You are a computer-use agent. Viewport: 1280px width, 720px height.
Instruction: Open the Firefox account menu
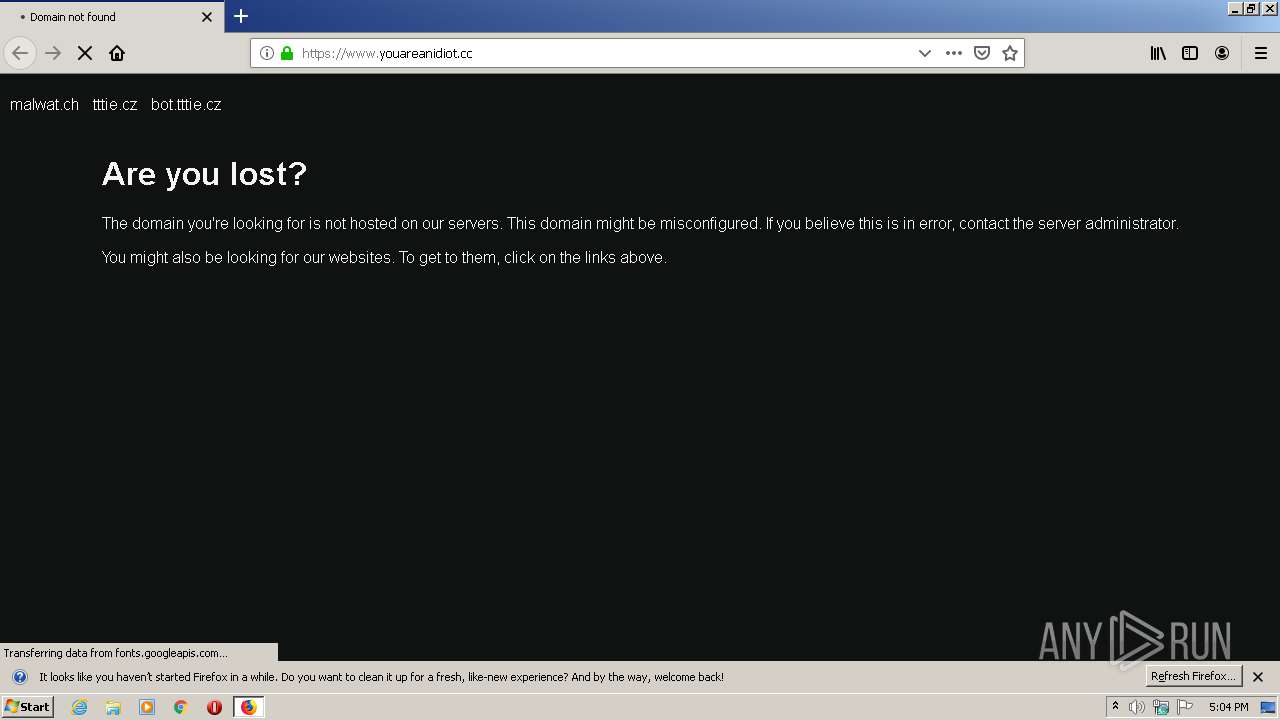tap(1222, 53)
